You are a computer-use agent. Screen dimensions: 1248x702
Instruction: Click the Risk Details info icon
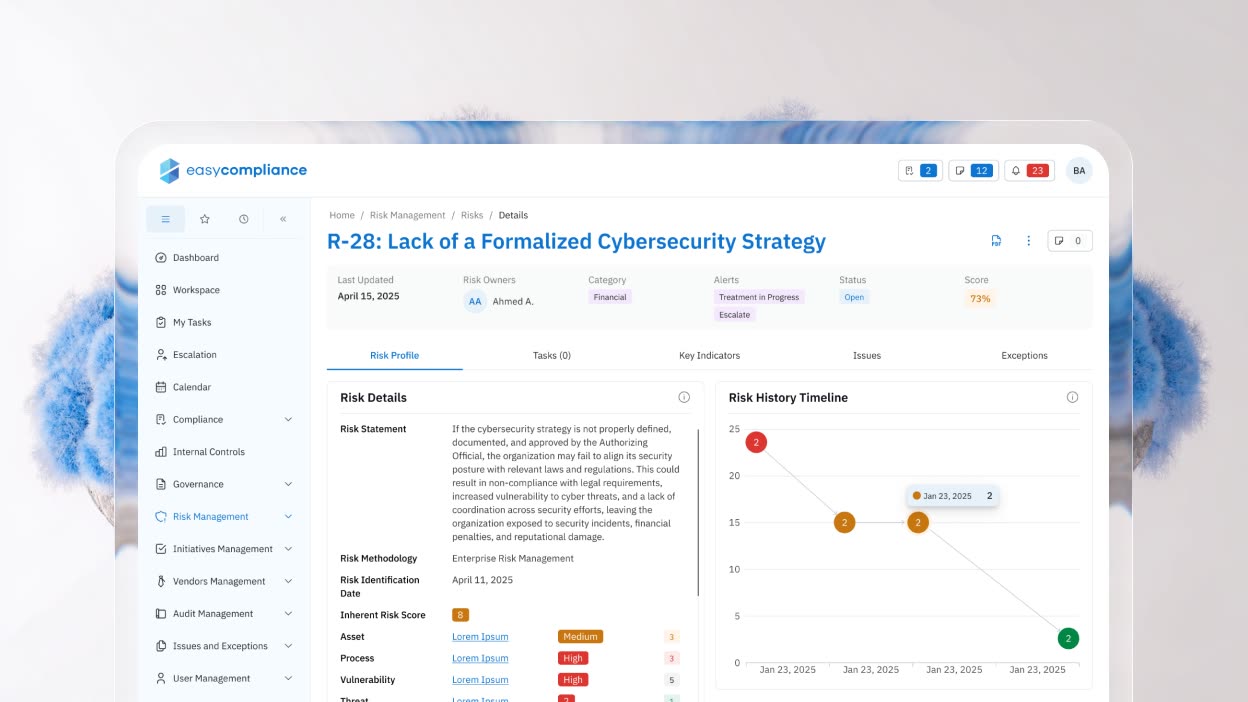(684, 397)
